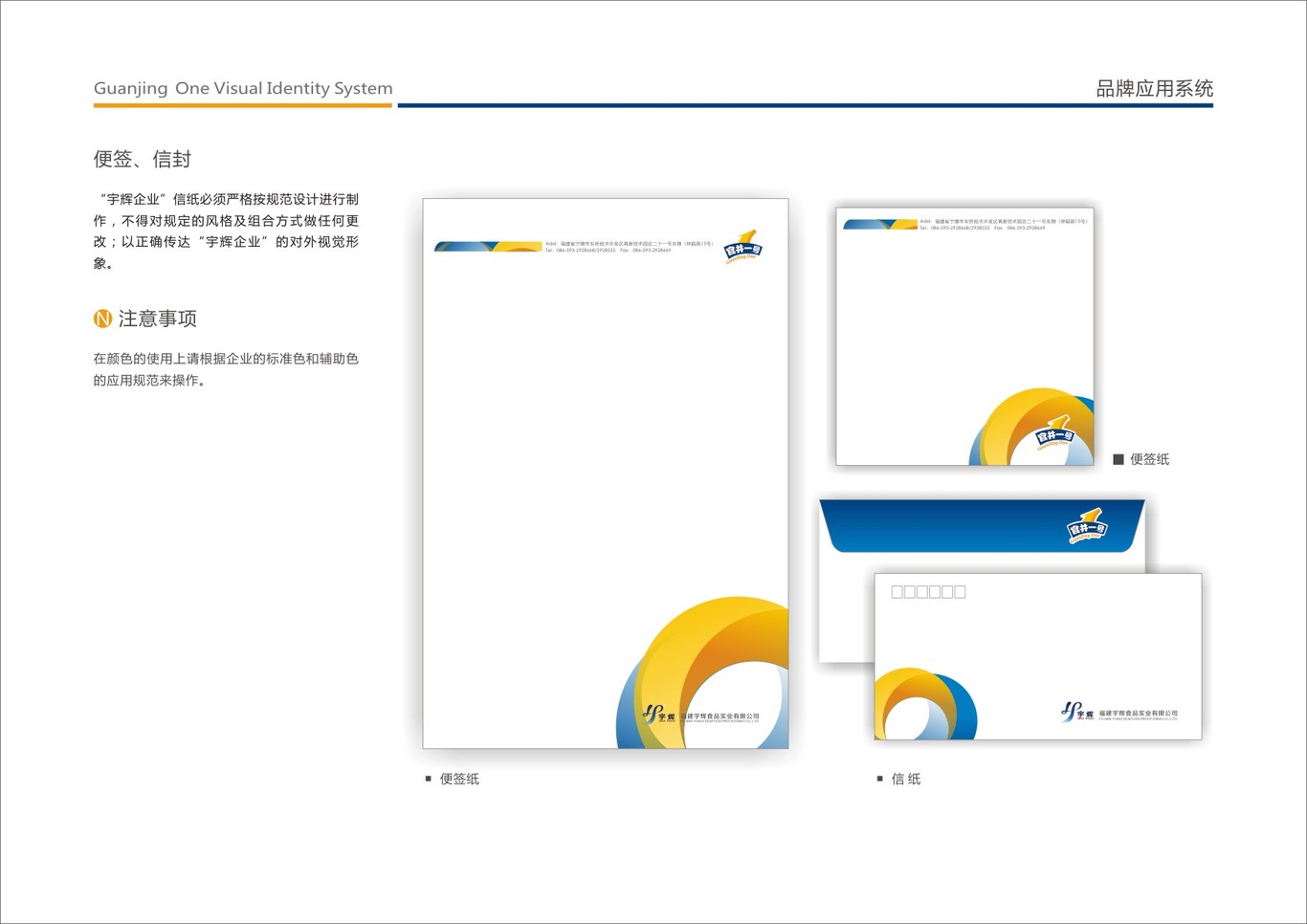The height and width of the screenshot is (924, 1307).
Task: Click the paragraph beginning "宇辉企业"信纸必须
Action: (226, 231)
